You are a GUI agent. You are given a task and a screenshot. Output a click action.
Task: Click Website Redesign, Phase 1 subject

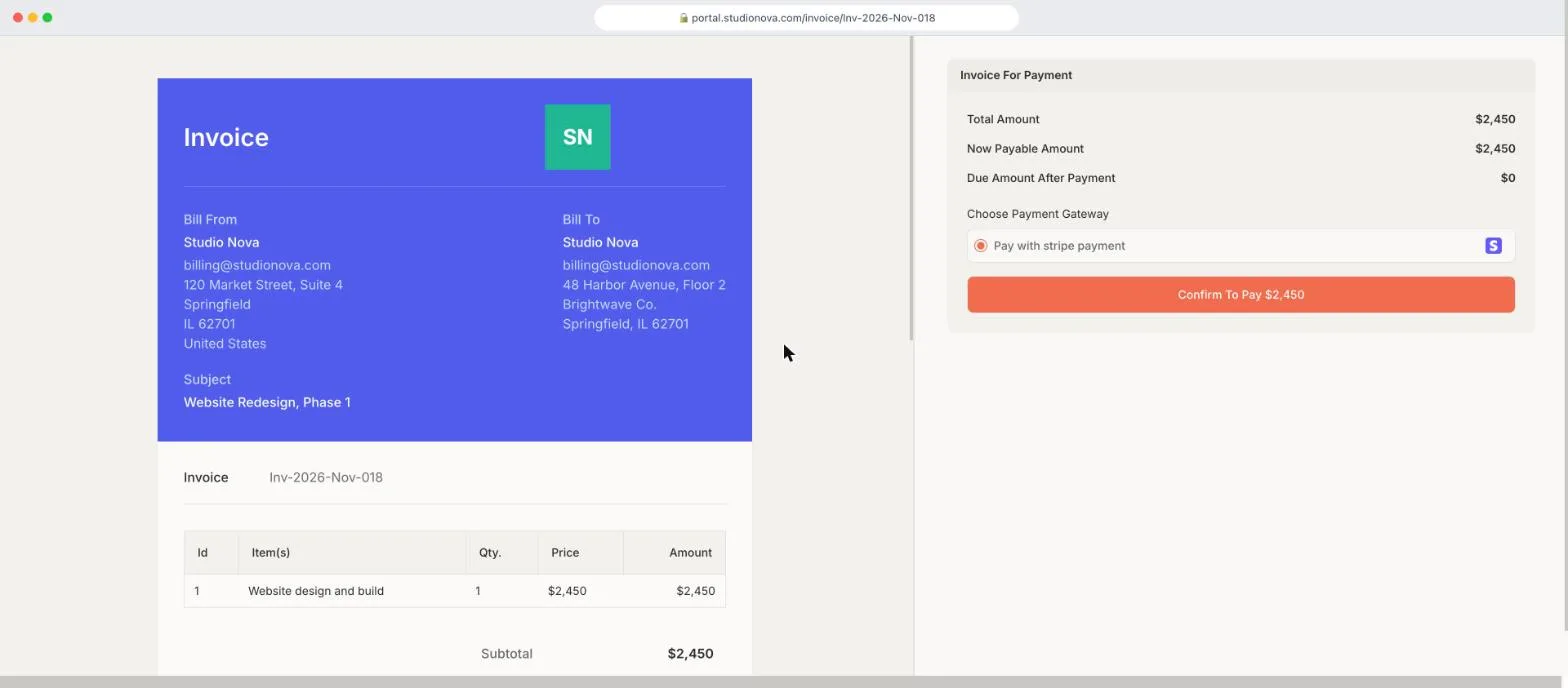click(x=267, y=403)
